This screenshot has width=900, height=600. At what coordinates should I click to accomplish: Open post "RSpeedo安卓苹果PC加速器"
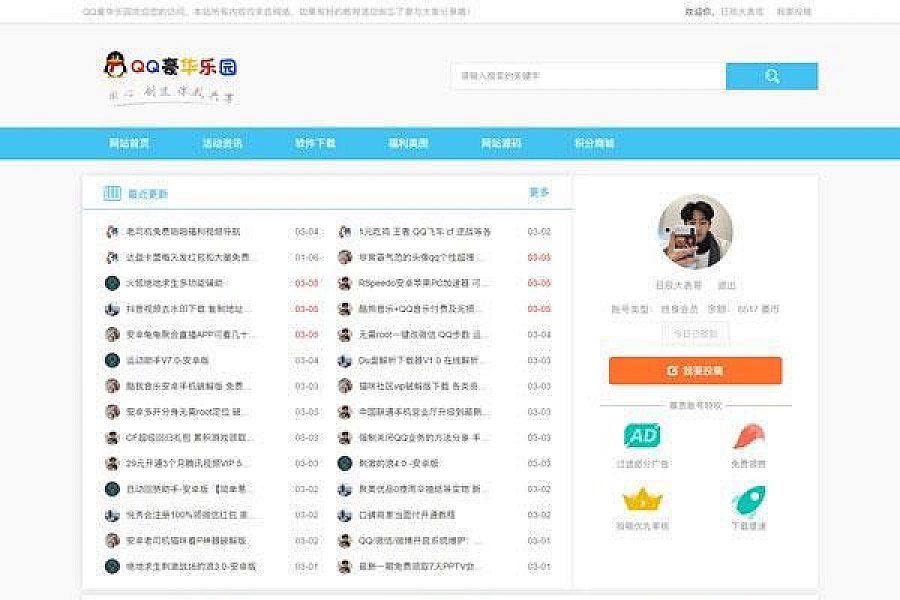(424, 283)
